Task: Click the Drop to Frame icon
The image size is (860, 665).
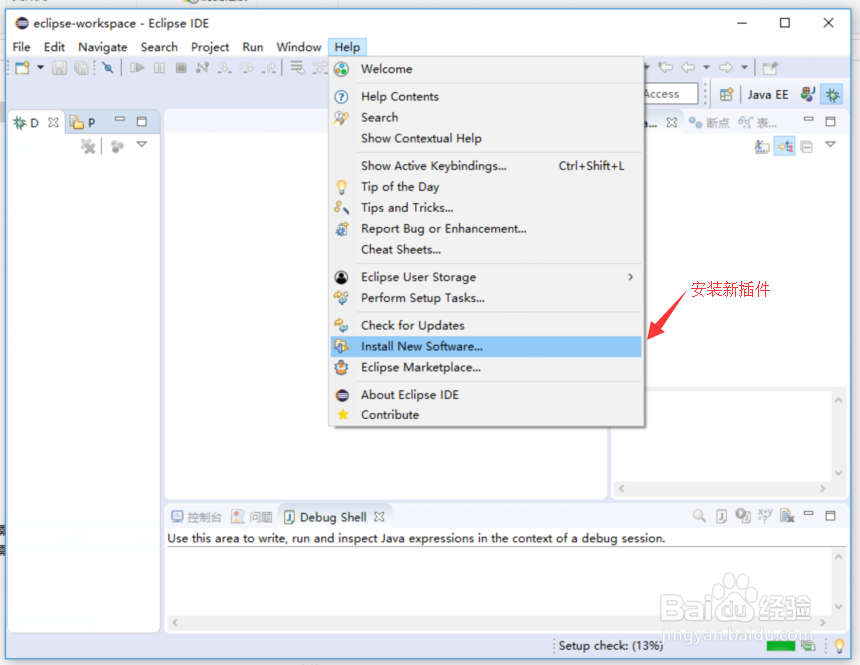Action: point(297,68)
